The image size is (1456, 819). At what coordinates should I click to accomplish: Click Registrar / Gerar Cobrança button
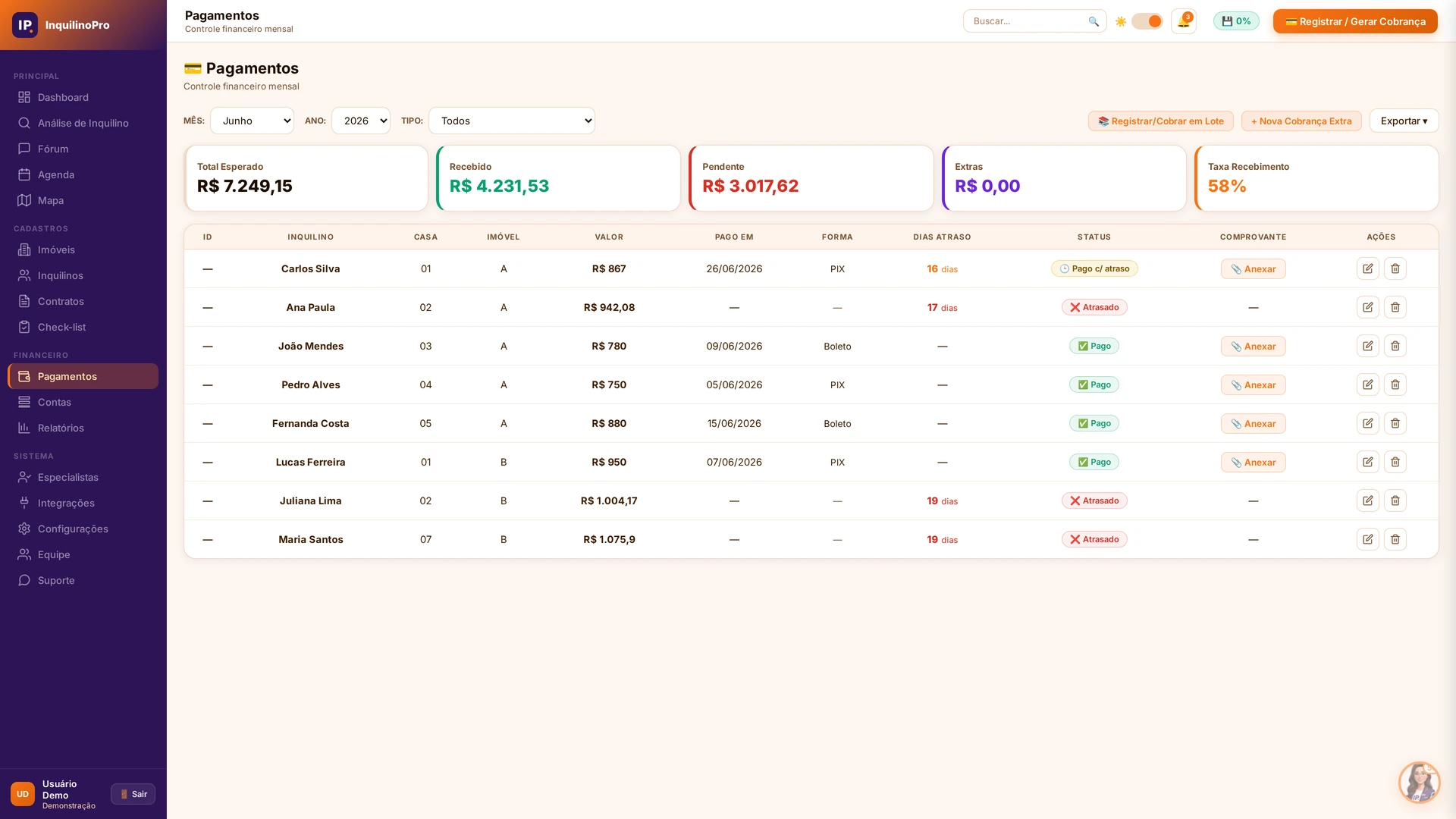tap(1355, 21)
